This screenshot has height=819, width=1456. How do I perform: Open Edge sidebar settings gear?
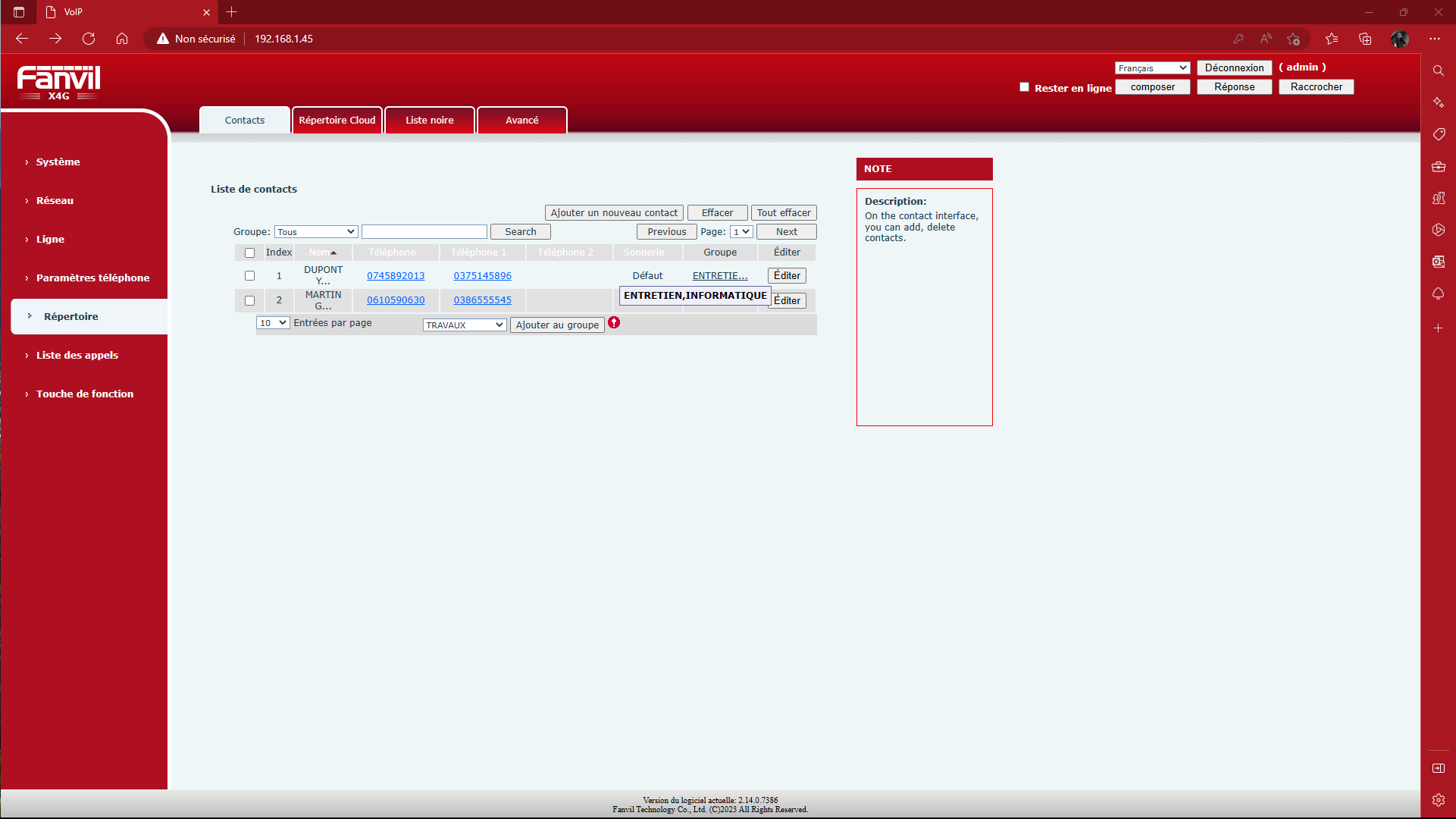1438,800
